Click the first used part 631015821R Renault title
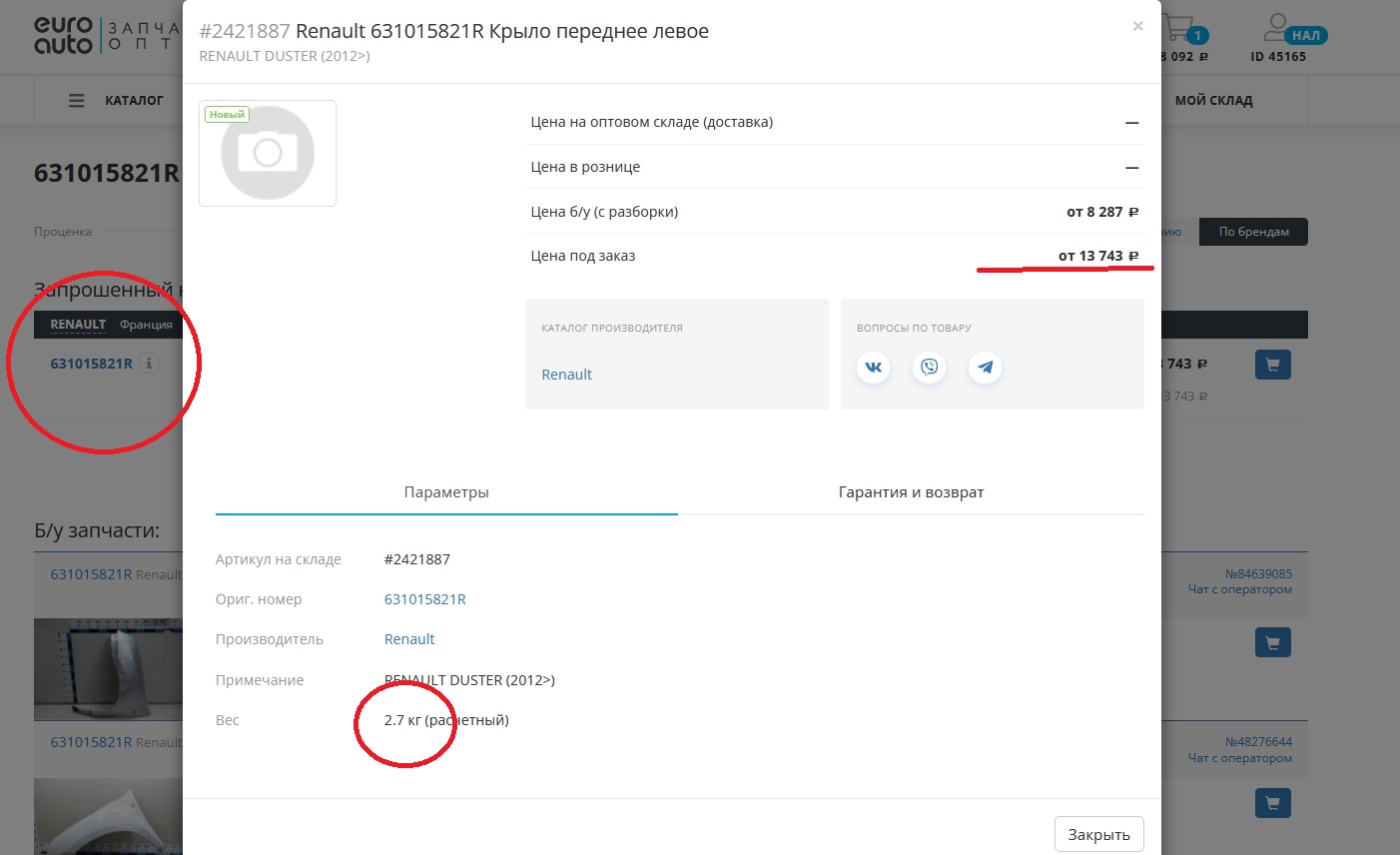Viewport: 1400px width, 855px height. pos(116,574)
